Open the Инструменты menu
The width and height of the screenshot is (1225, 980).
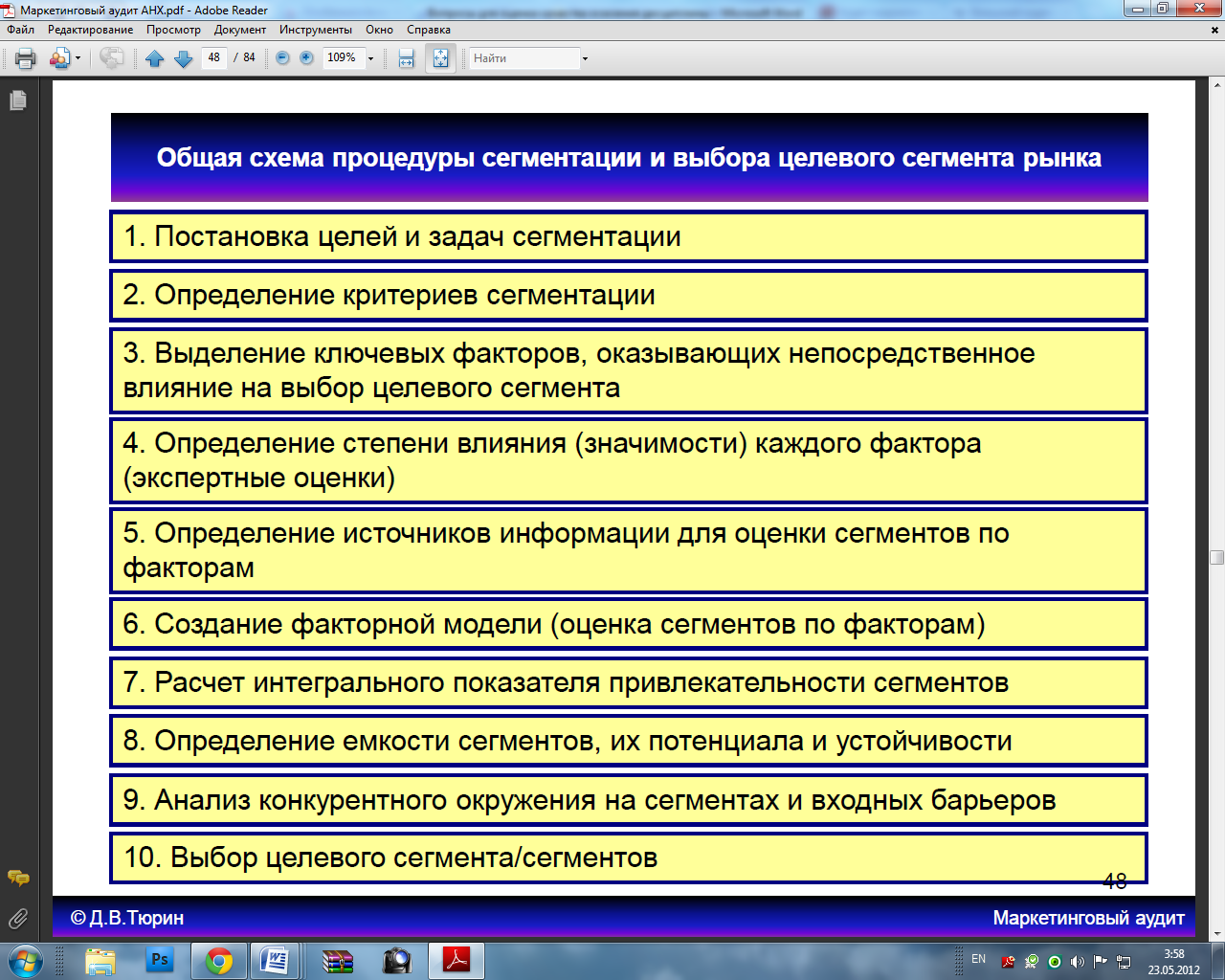(316, 30)
